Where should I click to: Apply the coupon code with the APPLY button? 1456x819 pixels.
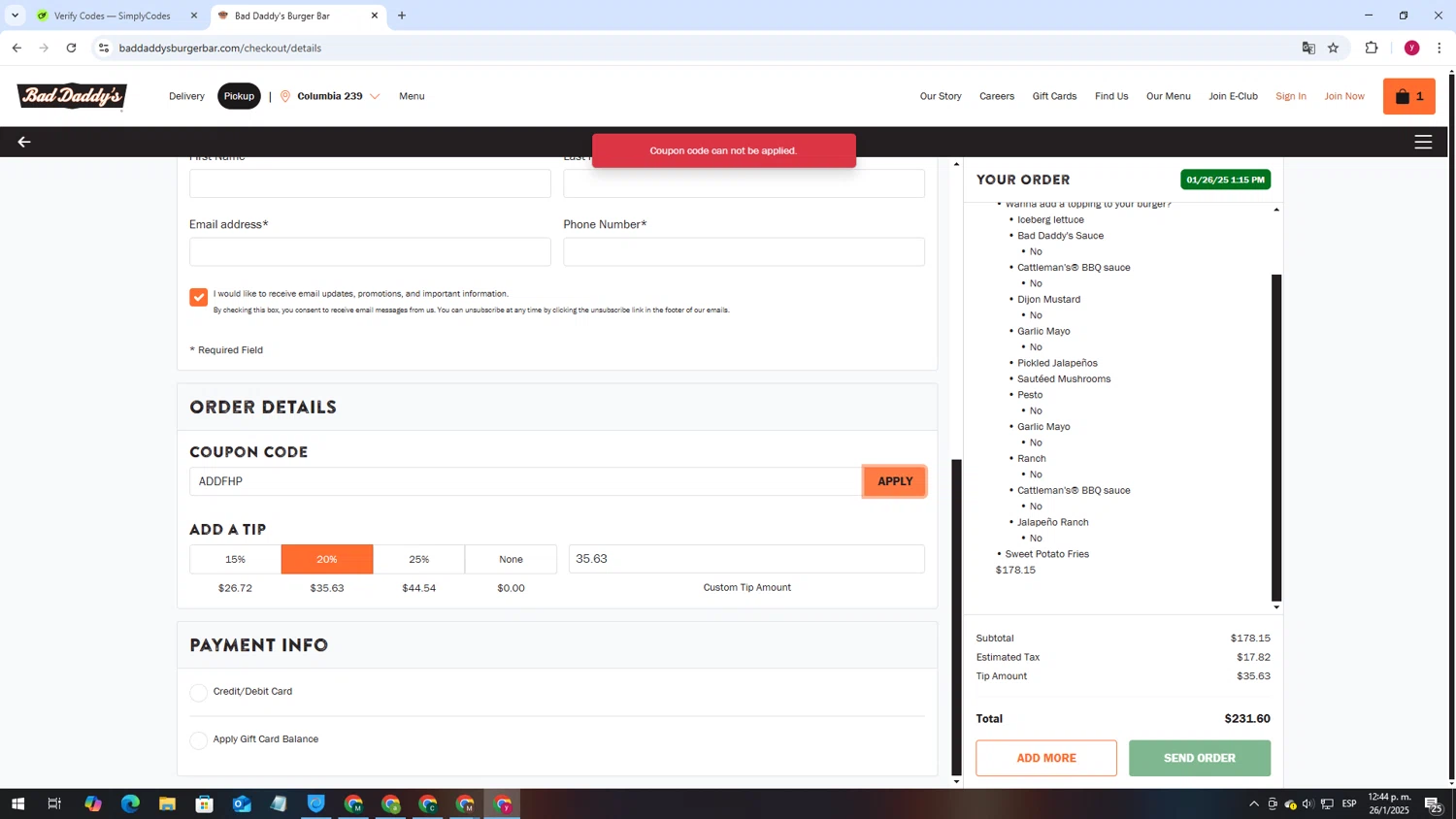tap(894, 481)
